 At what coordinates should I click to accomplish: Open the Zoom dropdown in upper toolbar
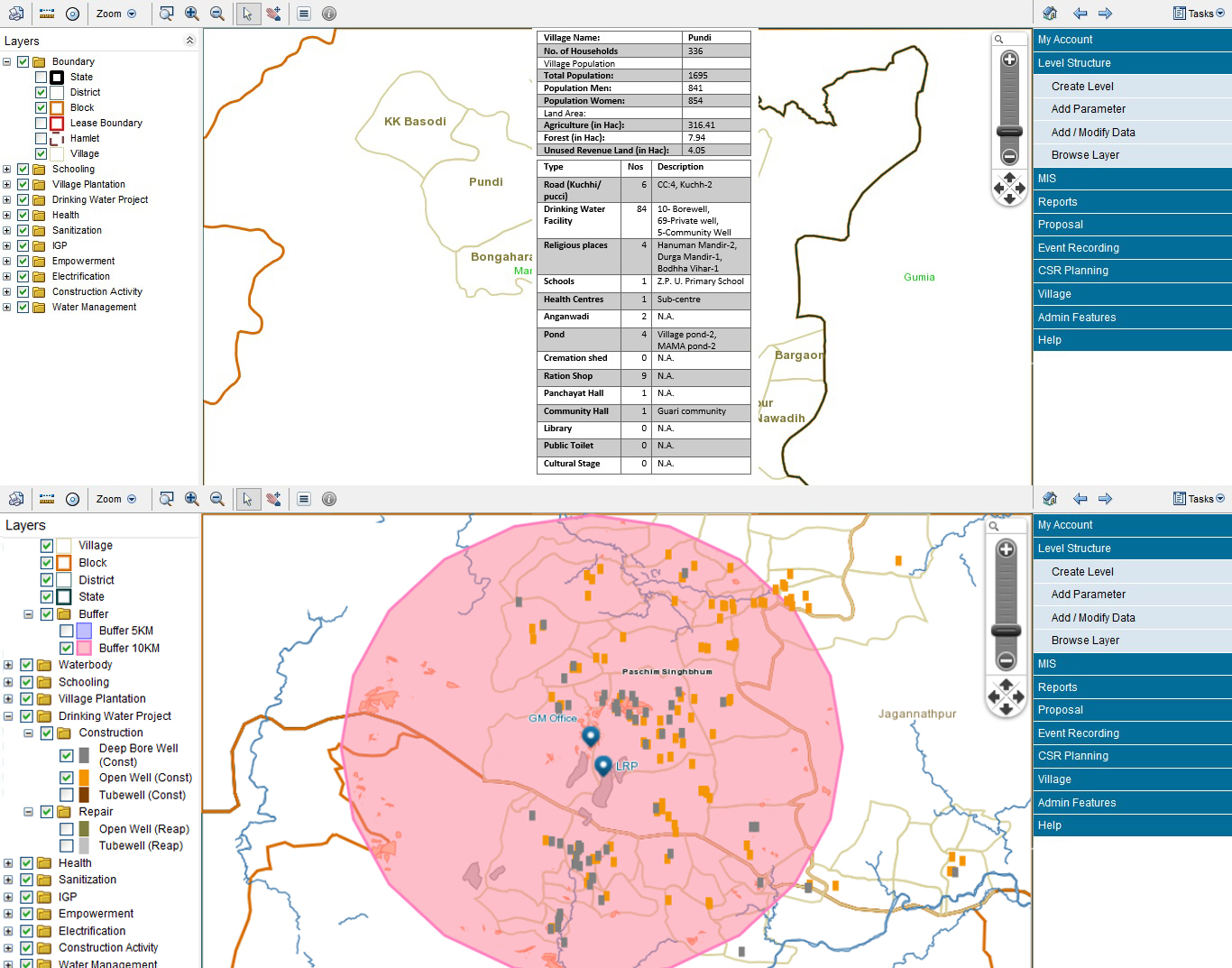click(x=116, y=14)
